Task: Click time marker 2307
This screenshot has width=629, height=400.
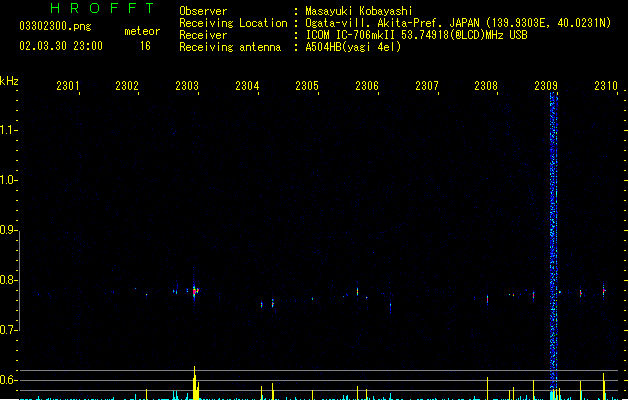Action: [x=427, y=86]
